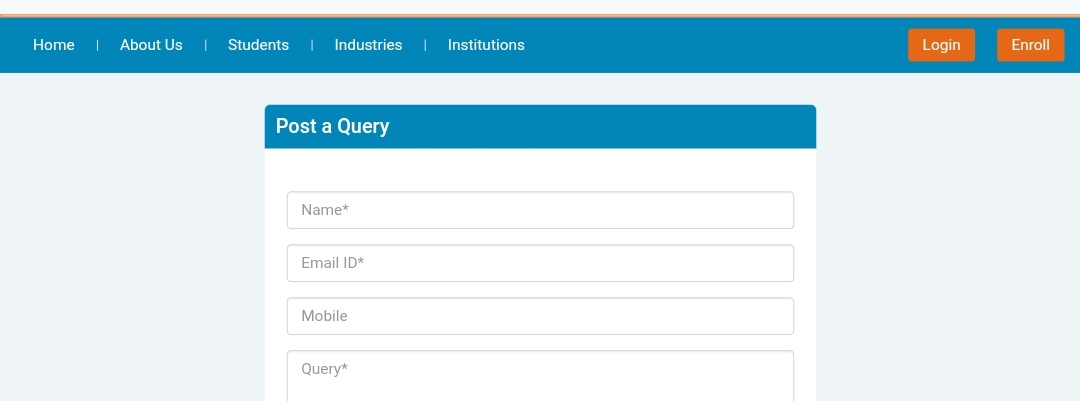This screenshot has width=1080, height=401.
Task: Click the divider between Students and Industries
Action: [312, 45]
